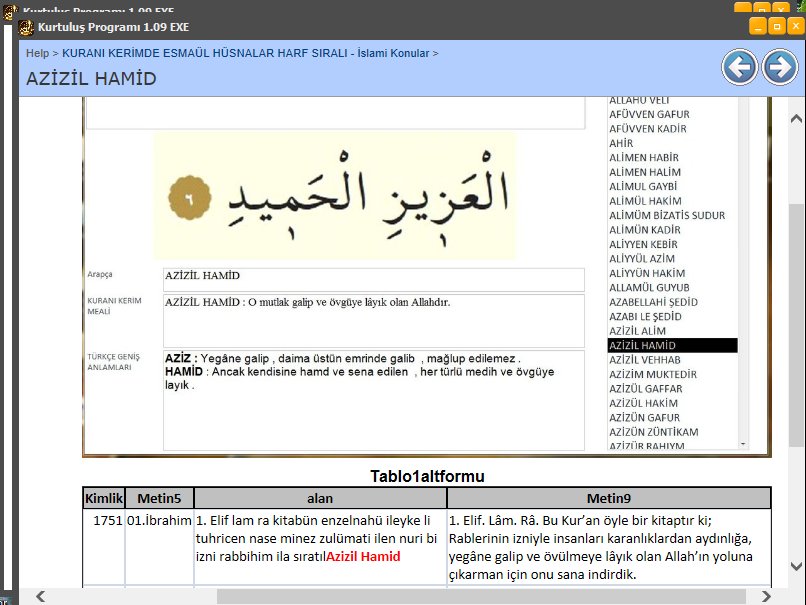Click the TÜRKÇE GENİŞ ANLAMLARI text box
Image resolution: width=806 pixels, height=605 pixels.
(x=373, y=399)
